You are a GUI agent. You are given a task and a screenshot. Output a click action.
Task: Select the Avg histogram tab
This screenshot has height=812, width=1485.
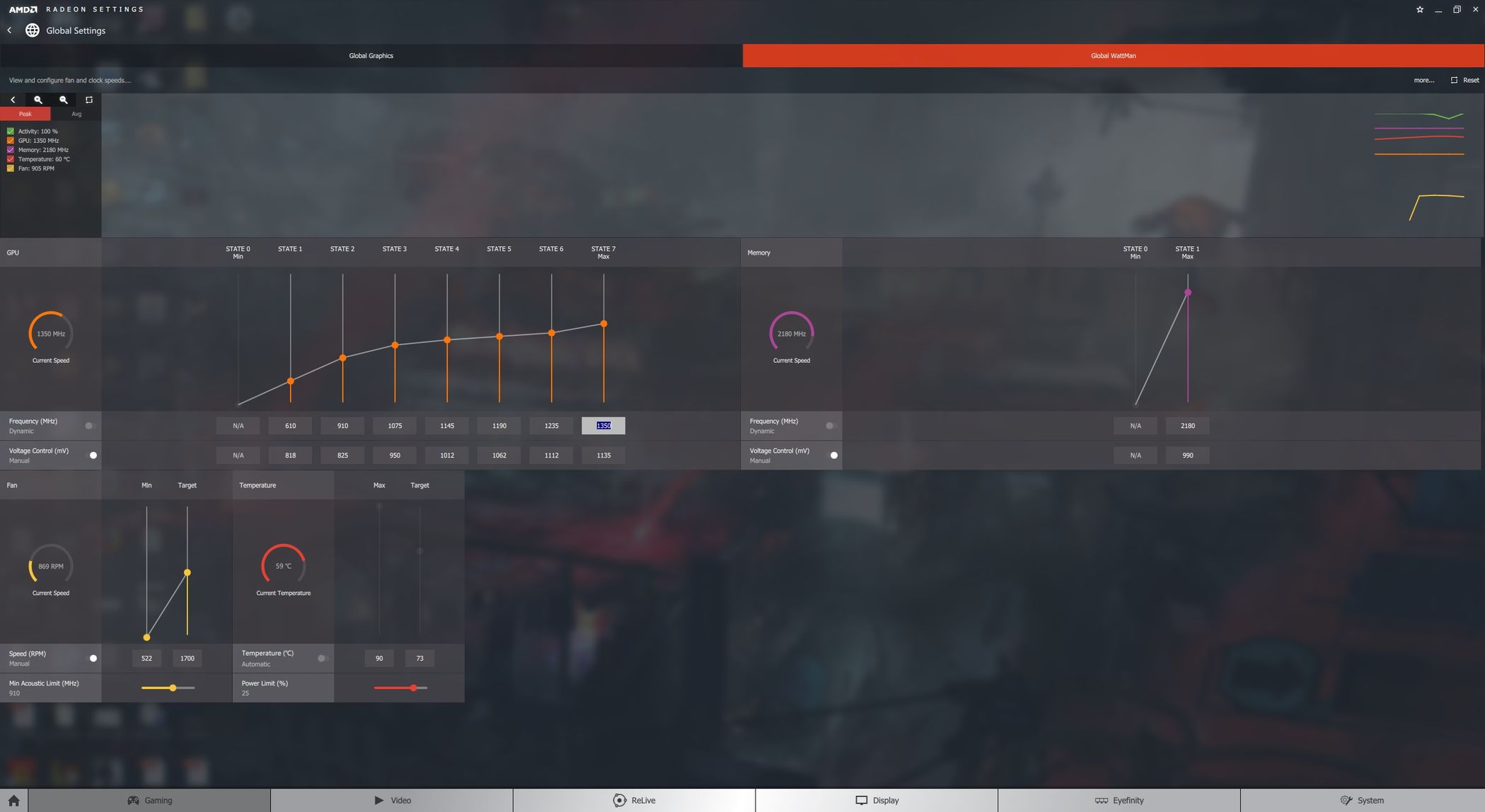76,114
